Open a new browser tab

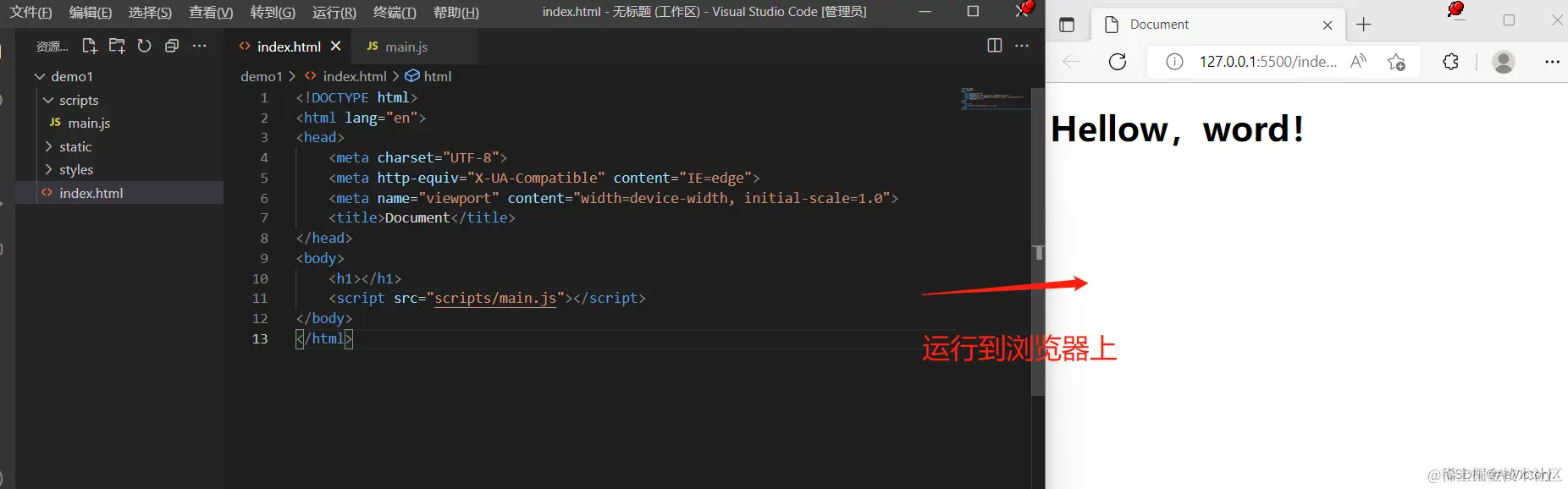click(1363, 25)
